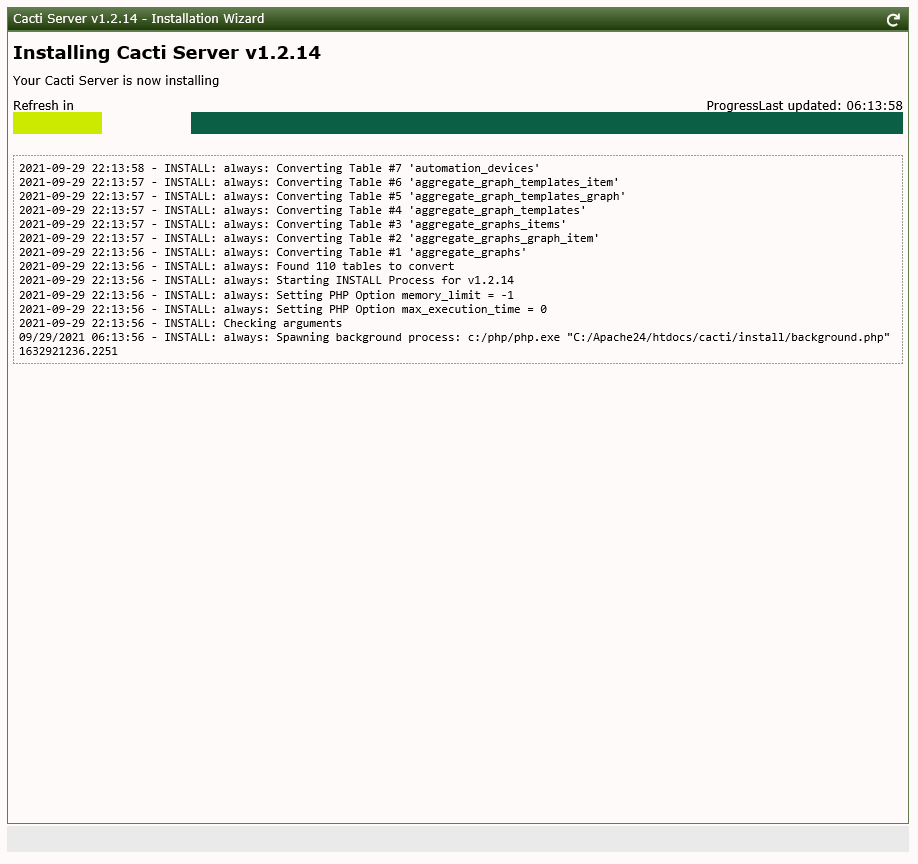This screenshot has height=864, width=918.
Task: Click the 'Your Cacti Server is now installing' text
Action: tap(116, 81)
